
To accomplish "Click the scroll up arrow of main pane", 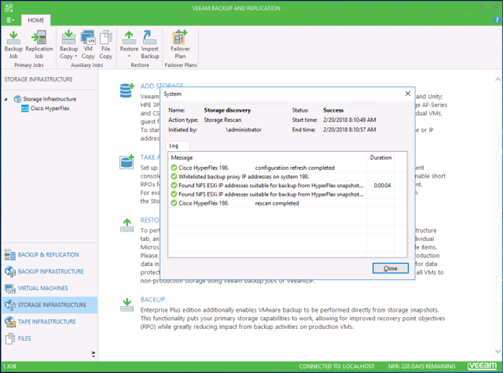I will [498, 79].
